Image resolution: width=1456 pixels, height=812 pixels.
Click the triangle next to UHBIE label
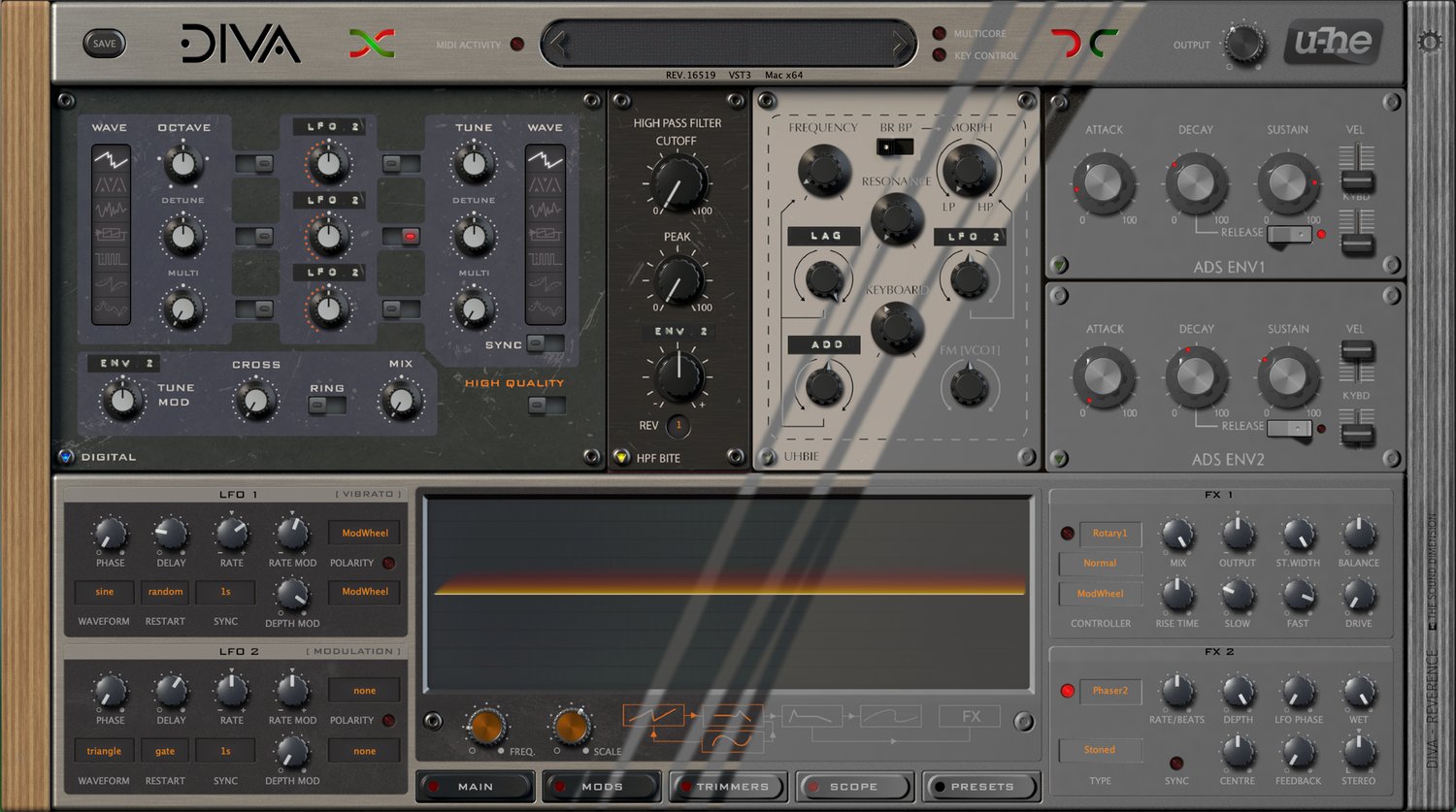(x=768, y=456)
